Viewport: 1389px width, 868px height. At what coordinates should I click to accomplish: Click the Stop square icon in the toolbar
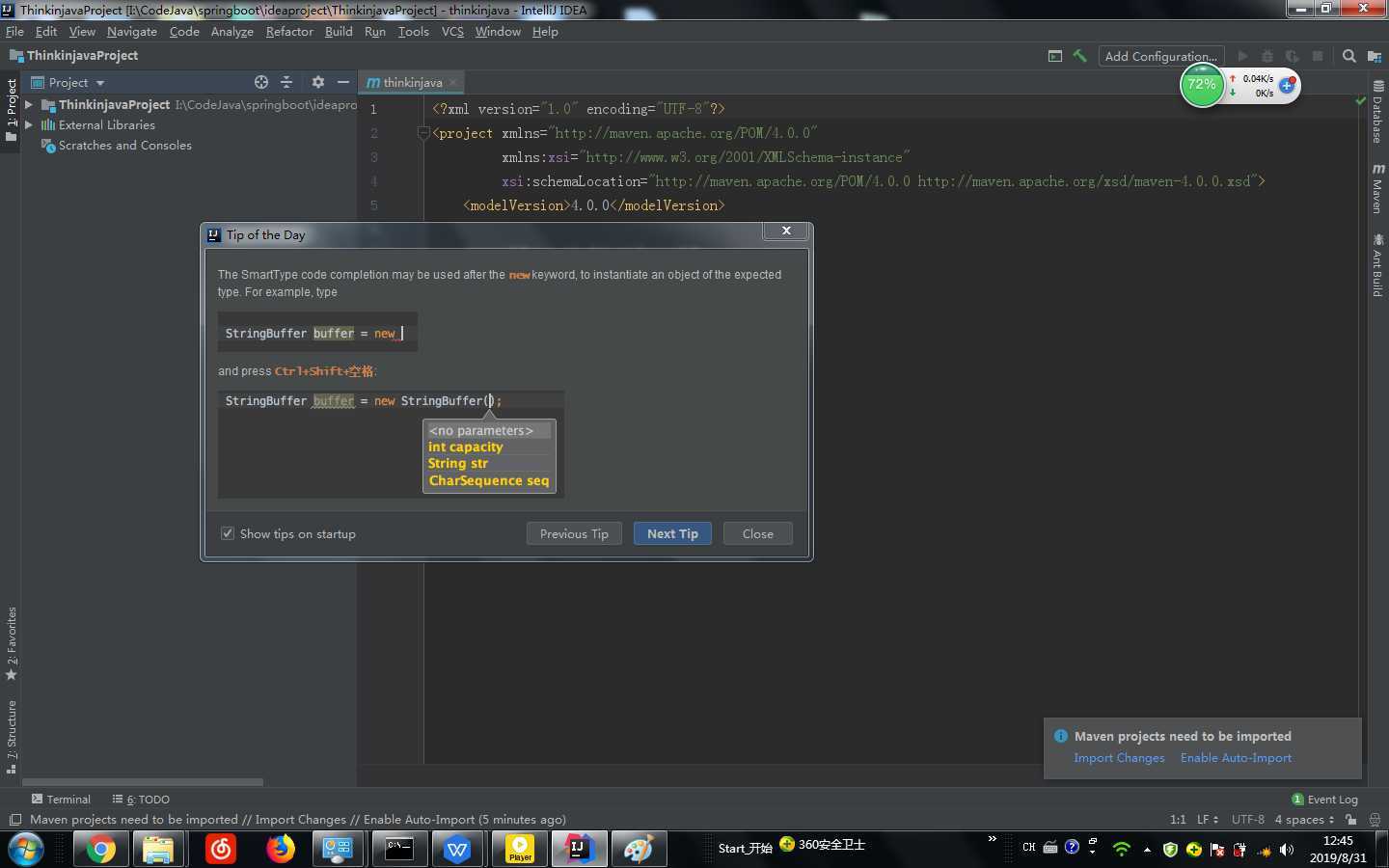[x=1318, y=56]
